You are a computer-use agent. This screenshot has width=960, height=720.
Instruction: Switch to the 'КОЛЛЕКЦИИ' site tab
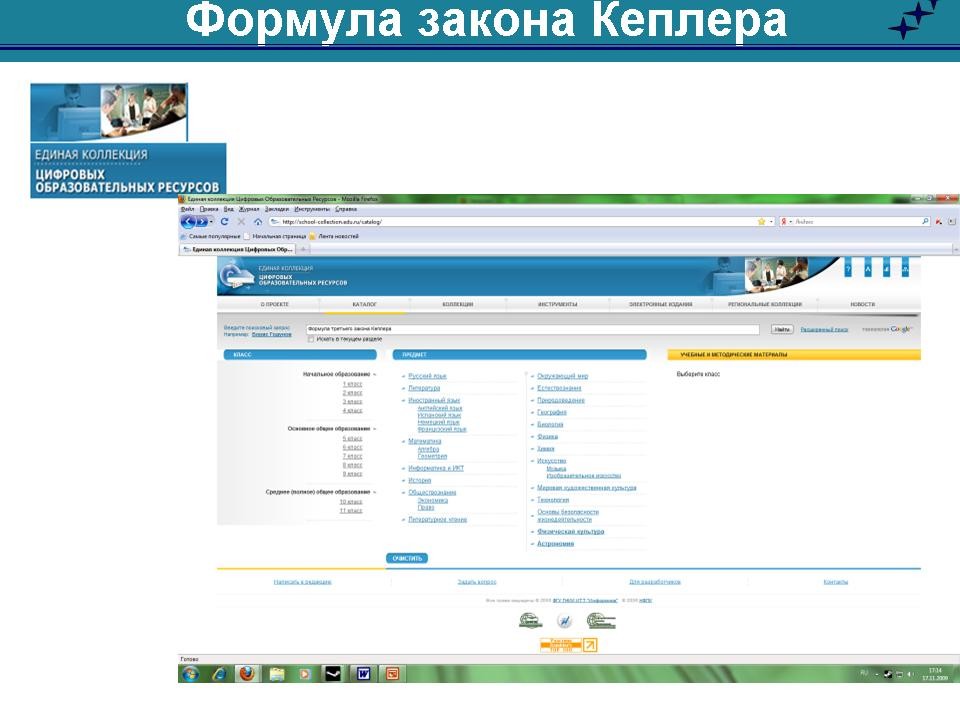click(x=458, y=304)
